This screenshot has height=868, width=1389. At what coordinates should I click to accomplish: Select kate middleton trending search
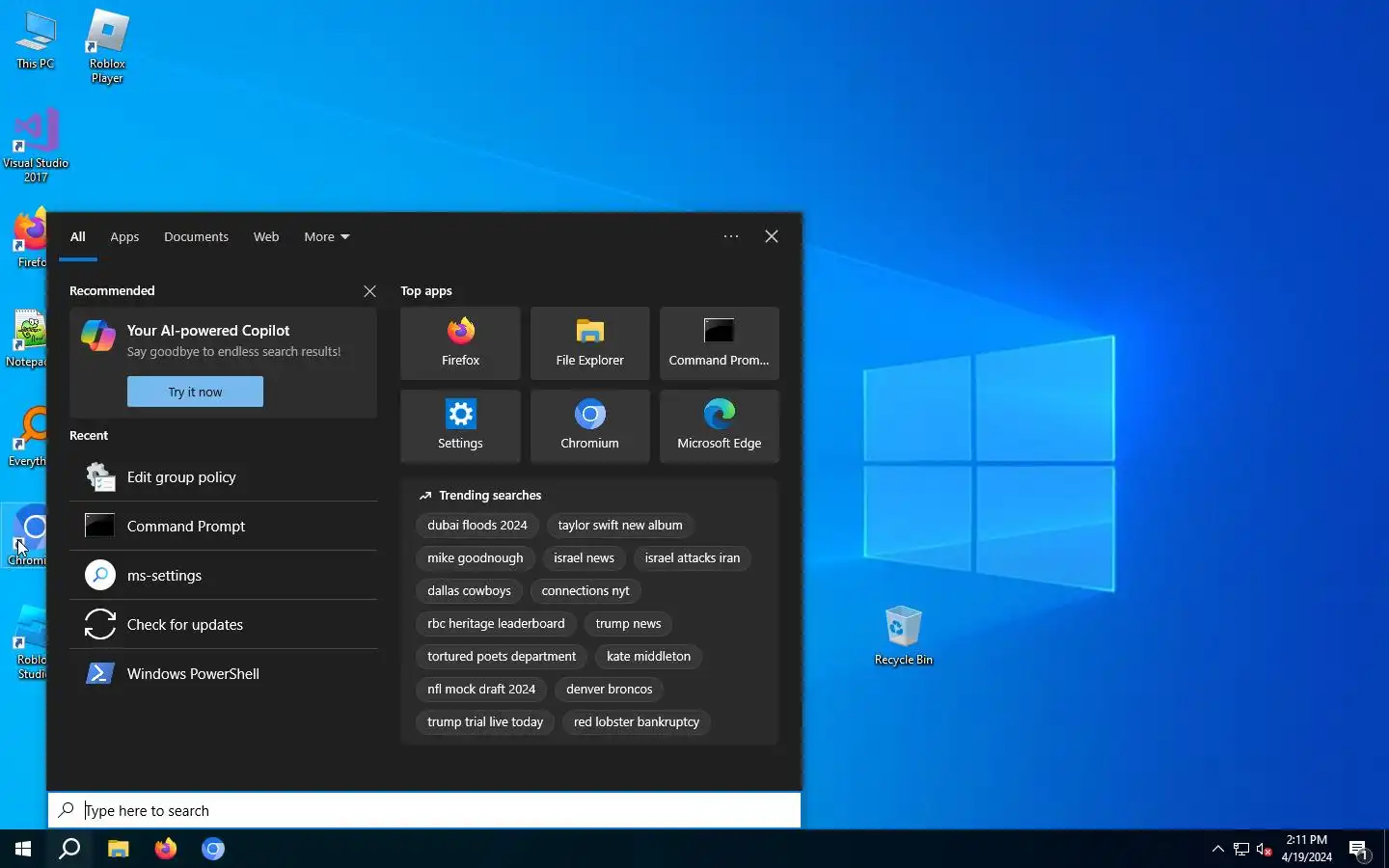tap(648, 657)
